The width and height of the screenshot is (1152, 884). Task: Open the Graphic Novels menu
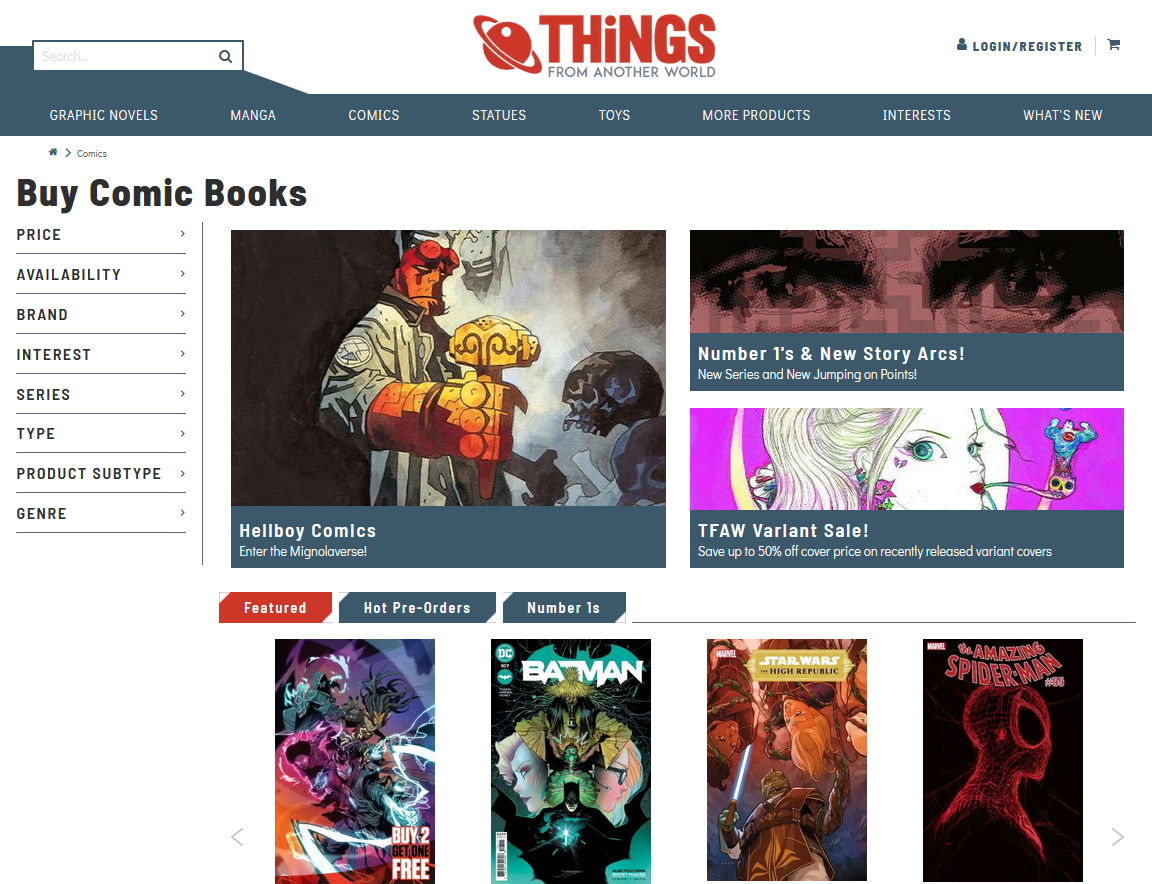pyautogui.click(x=104, y=115)
